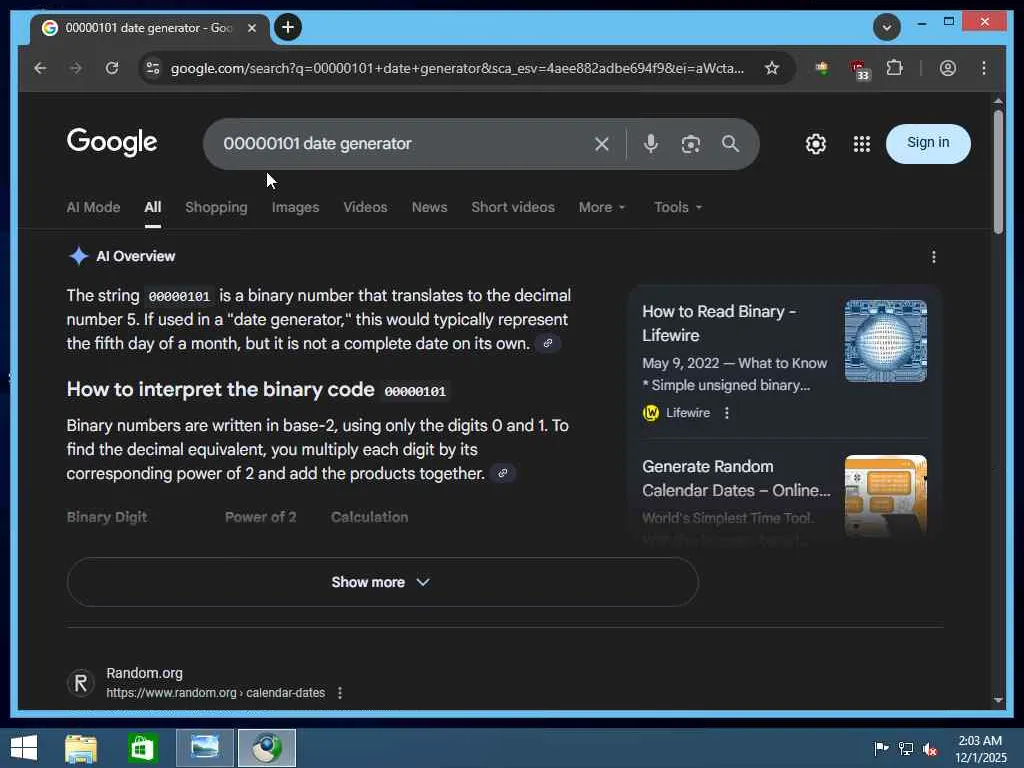
Task: Open the taskbar picture viewer app
Action: click(204, 748)
